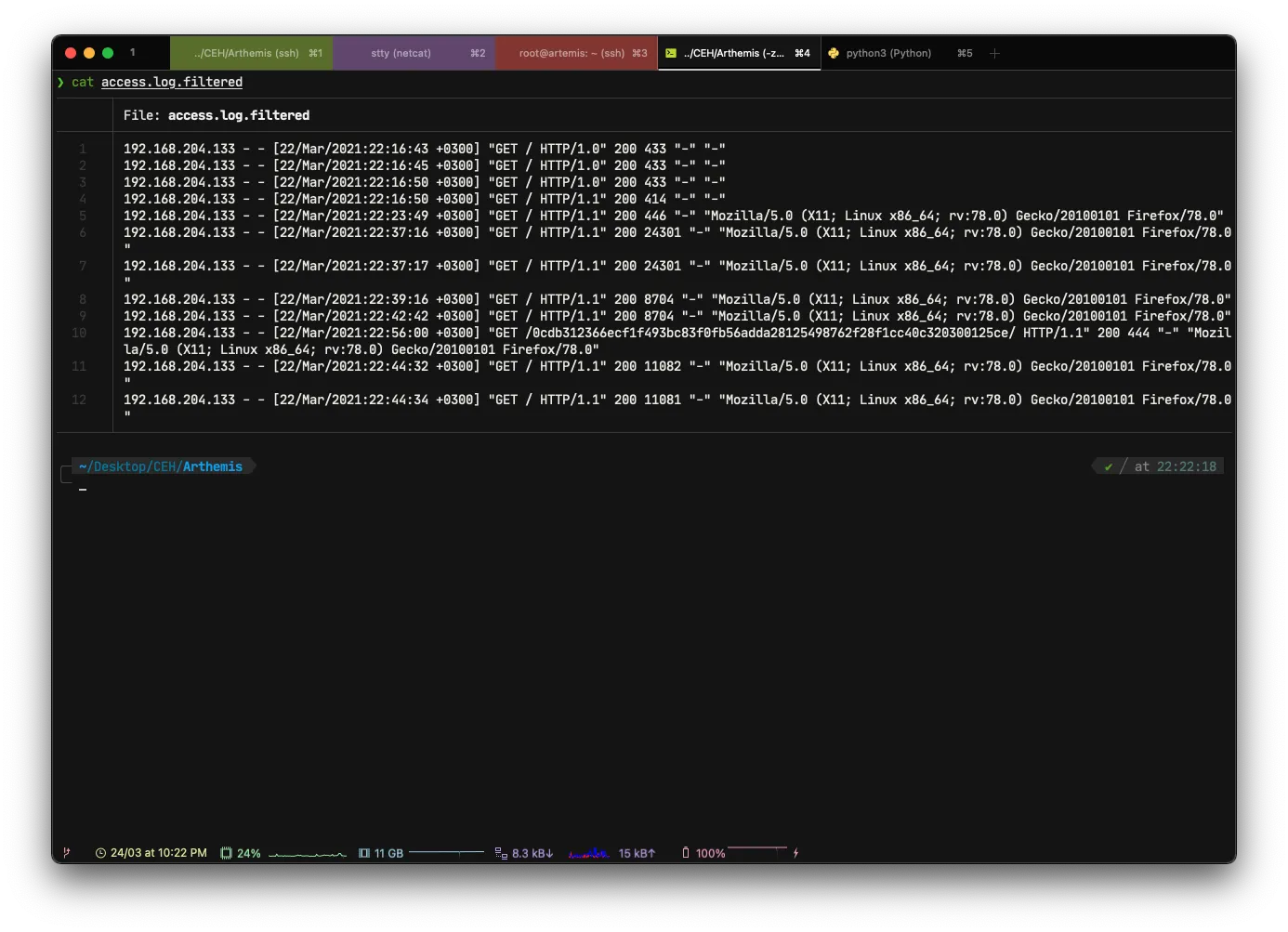Viewport: 1288px width, 932px height.
Task: Click the clock icon in status bar
Action: click(100, 853)
